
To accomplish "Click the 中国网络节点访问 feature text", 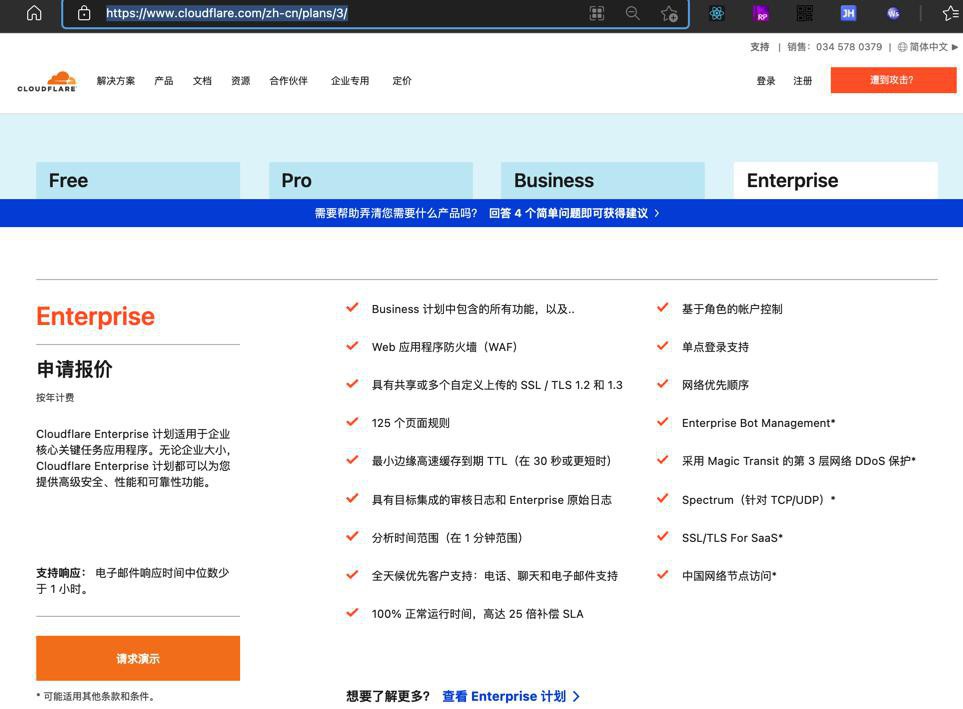I will [x=729, y=576].
